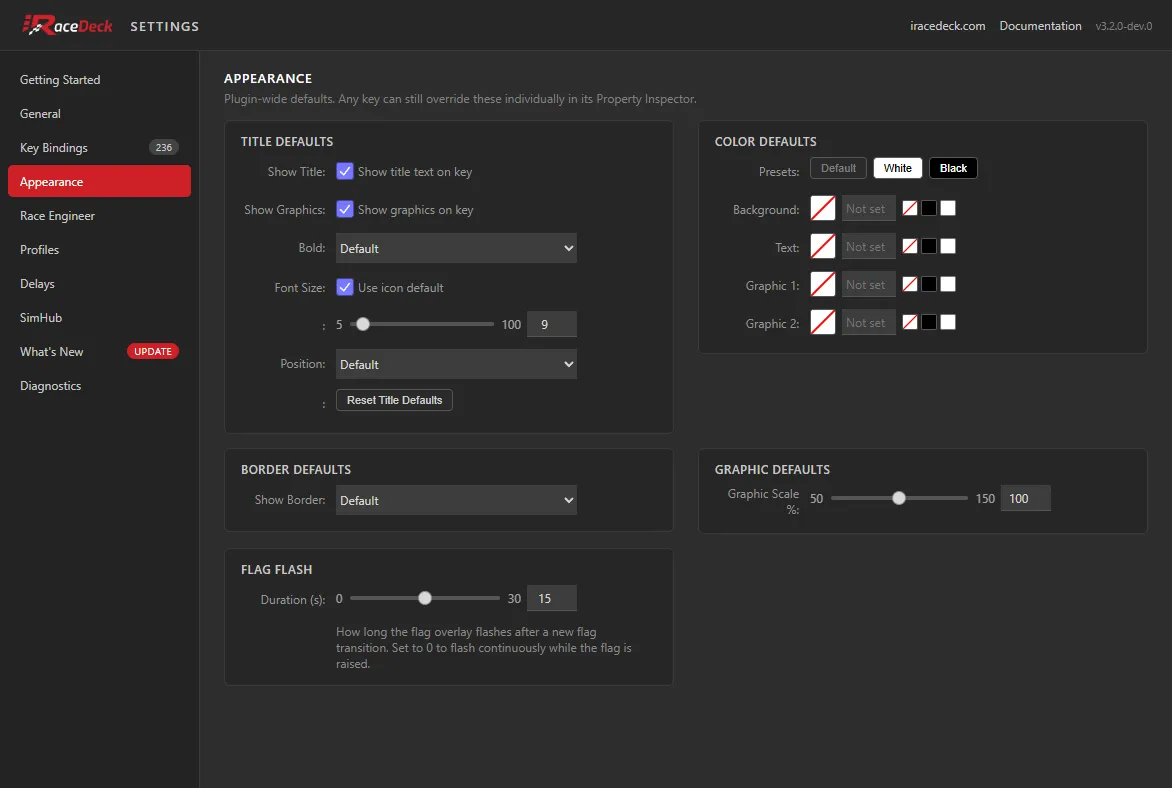The height and width of the screenshot is (788, 1172).
Task: Adjust the Graphic Scale slider
Action: coord(899,498)
